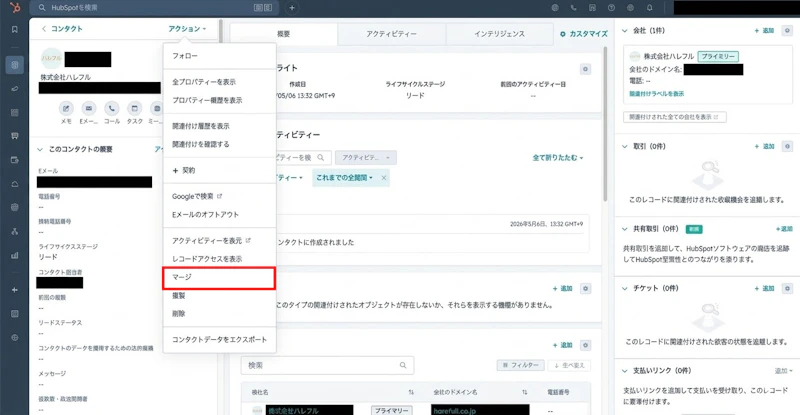Remove the これまでの全期間 filter chip

(384, 178)
